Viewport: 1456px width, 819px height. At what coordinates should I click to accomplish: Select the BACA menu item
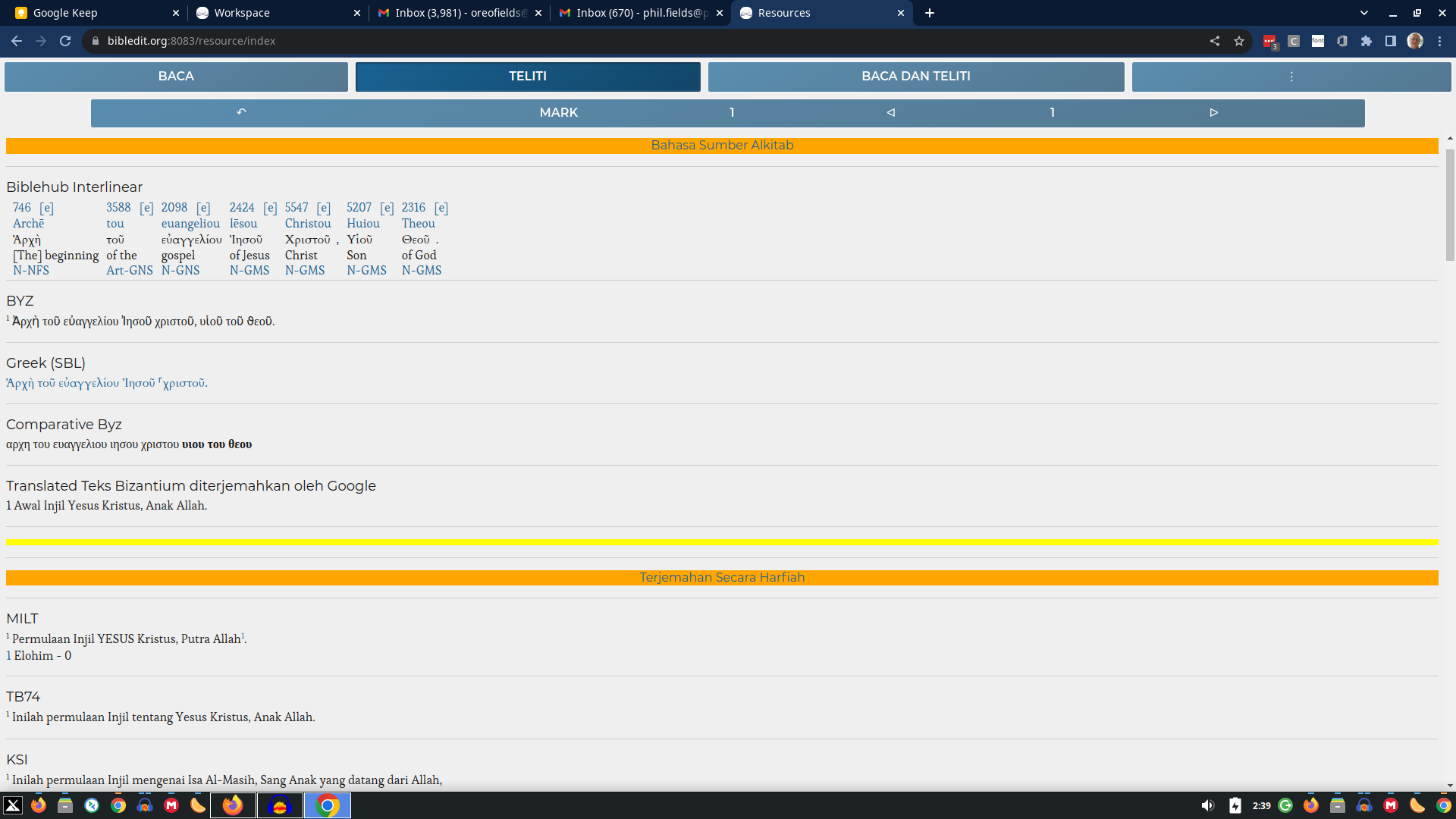[x=176, y=77]
